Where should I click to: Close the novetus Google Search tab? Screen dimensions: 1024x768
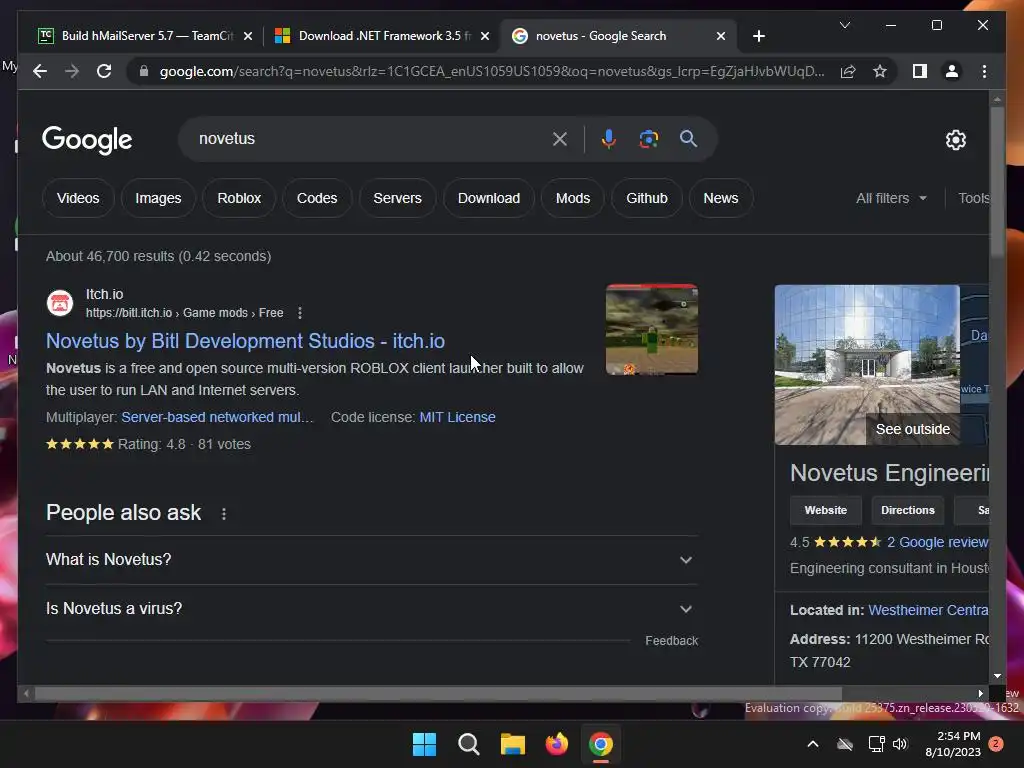[x=721, y=37]
